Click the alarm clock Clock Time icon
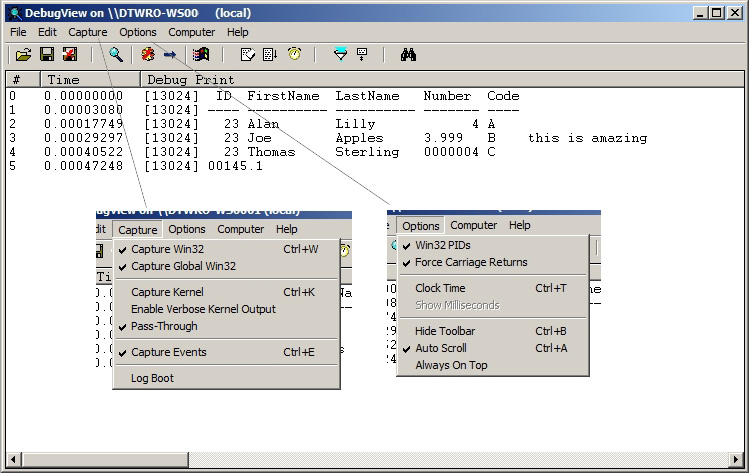This screenshot has width=749, height=473. (x=294, y=54)
